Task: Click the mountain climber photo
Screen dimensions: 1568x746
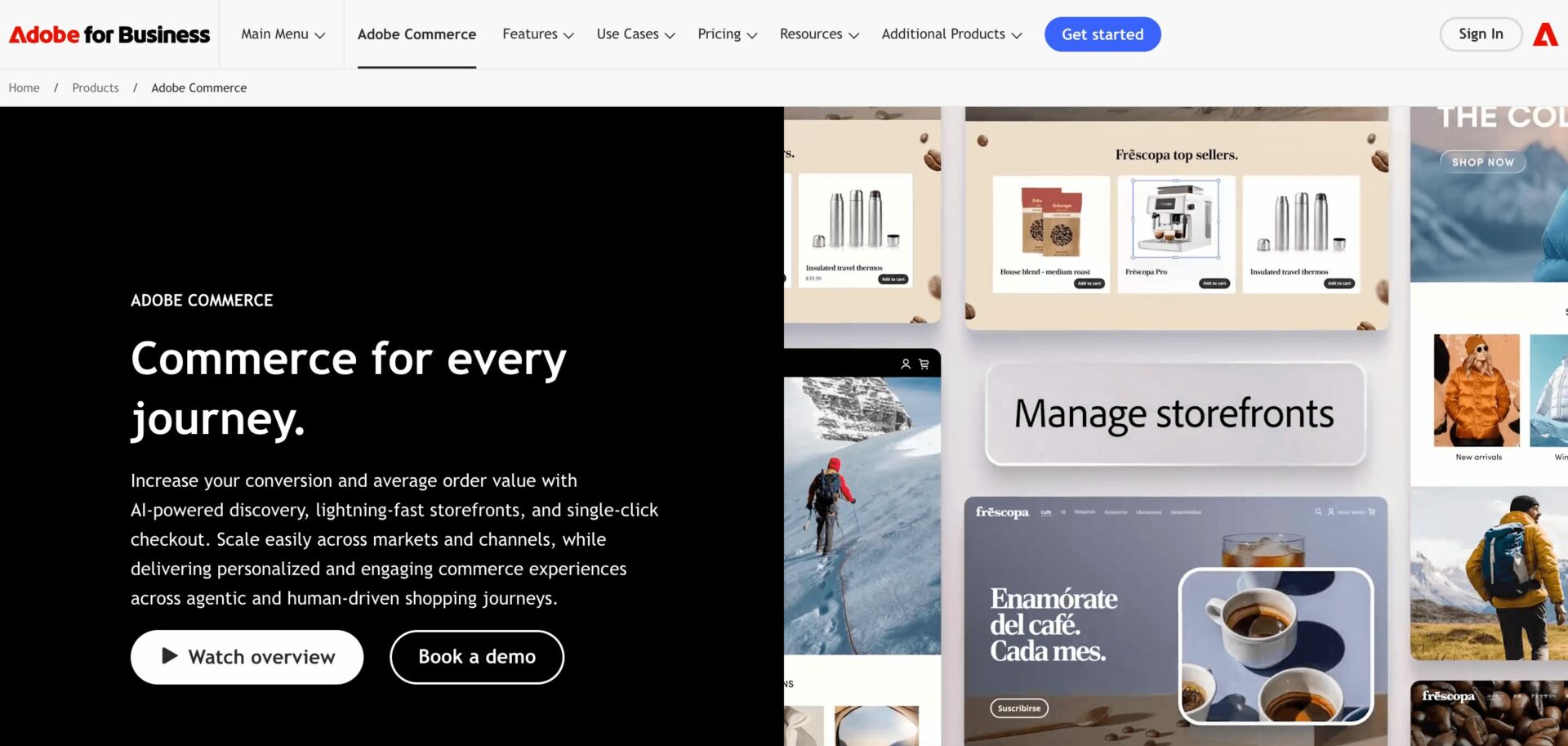Action: click(862, 516)
